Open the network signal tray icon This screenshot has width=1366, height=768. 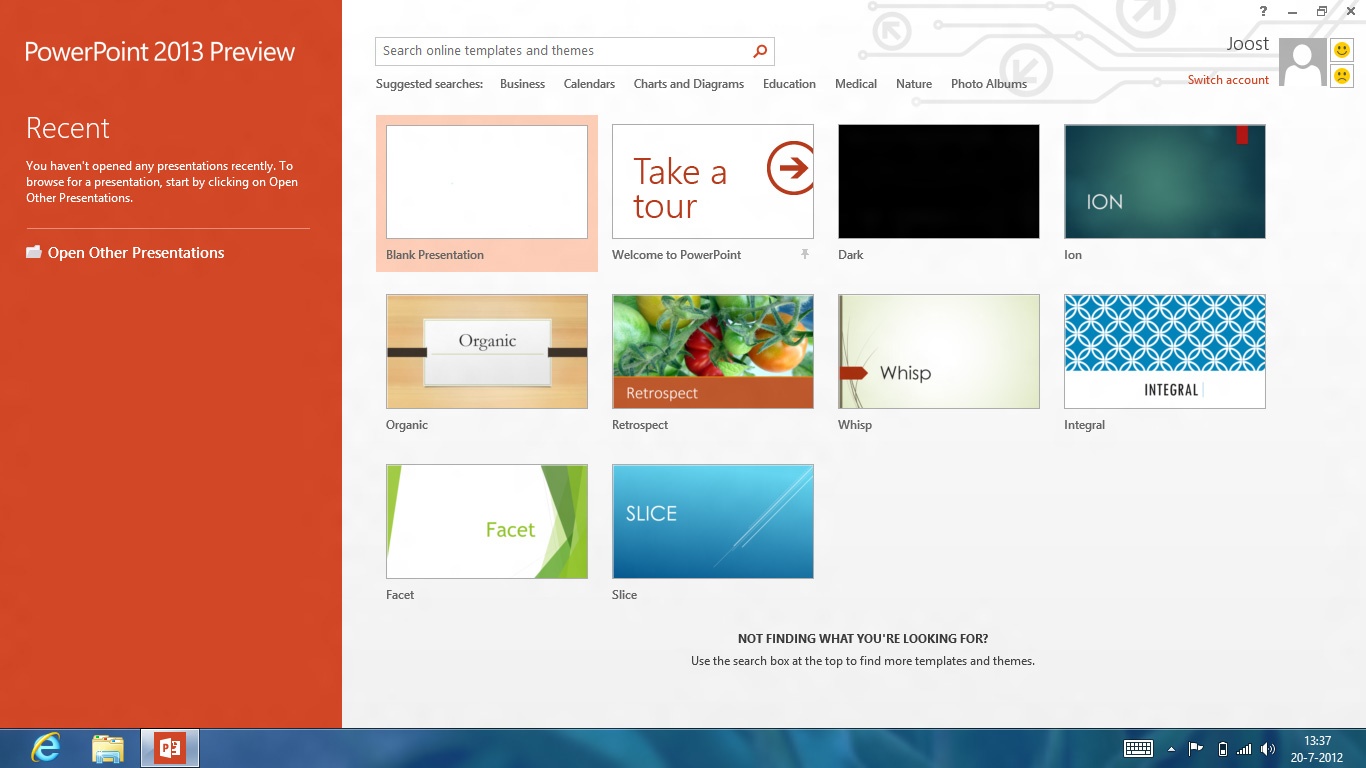[1244, 749]
